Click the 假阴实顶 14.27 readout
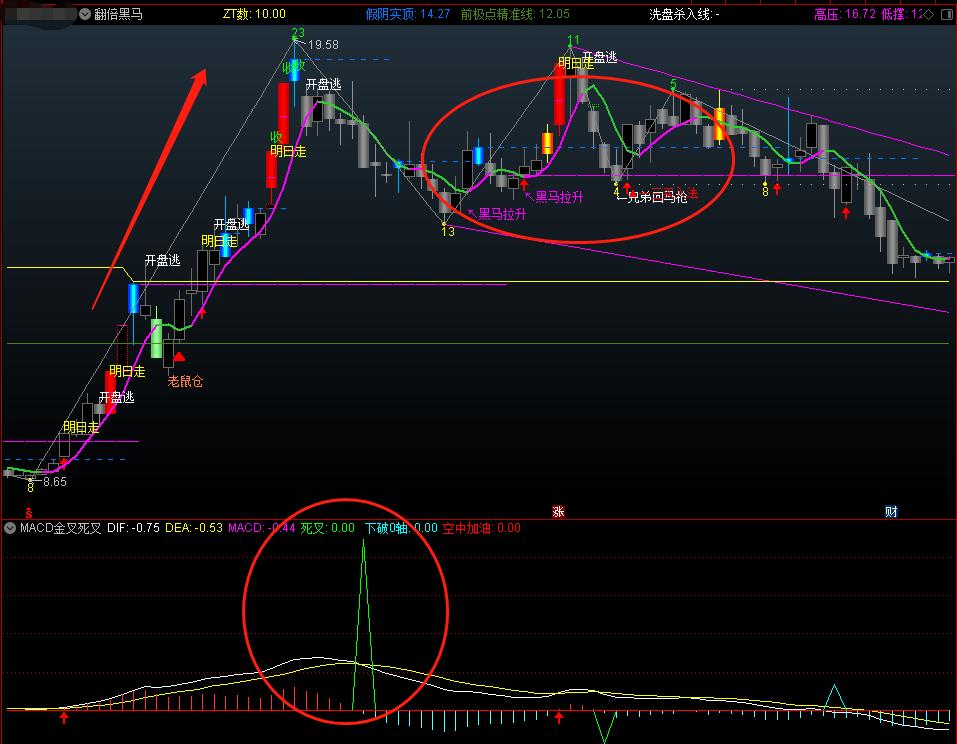 [x=408, y=15]
